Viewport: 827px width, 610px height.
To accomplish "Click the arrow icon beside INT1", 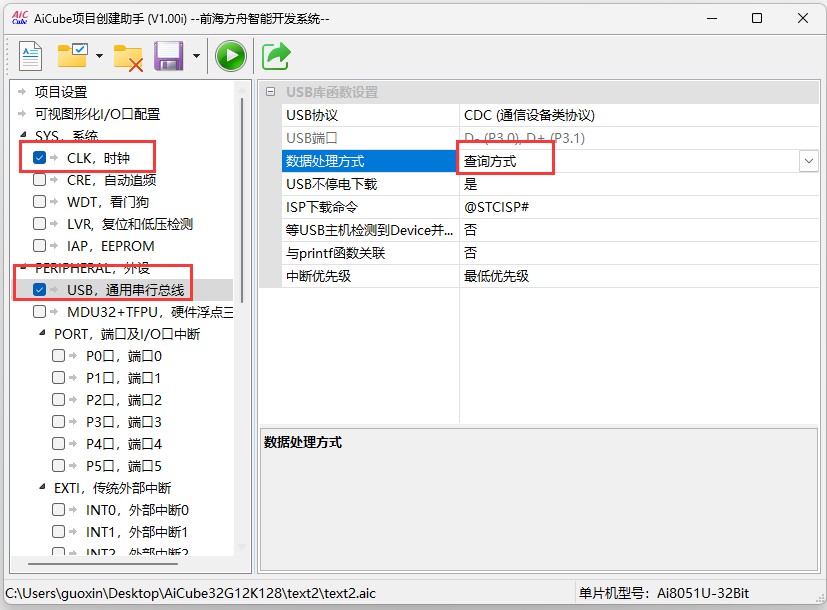I will tap(73, 531).
